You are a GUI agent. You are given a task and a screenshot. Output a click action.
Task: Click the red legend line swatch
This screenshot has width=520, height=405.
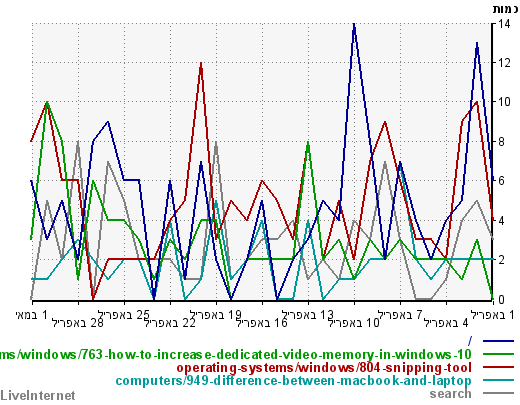[x=498, y=367]
